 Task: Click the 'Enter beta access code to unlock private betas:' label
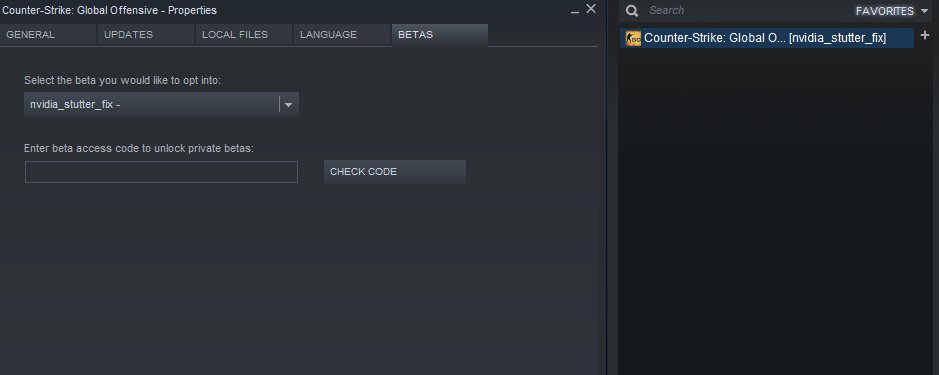tap(139, 148)
